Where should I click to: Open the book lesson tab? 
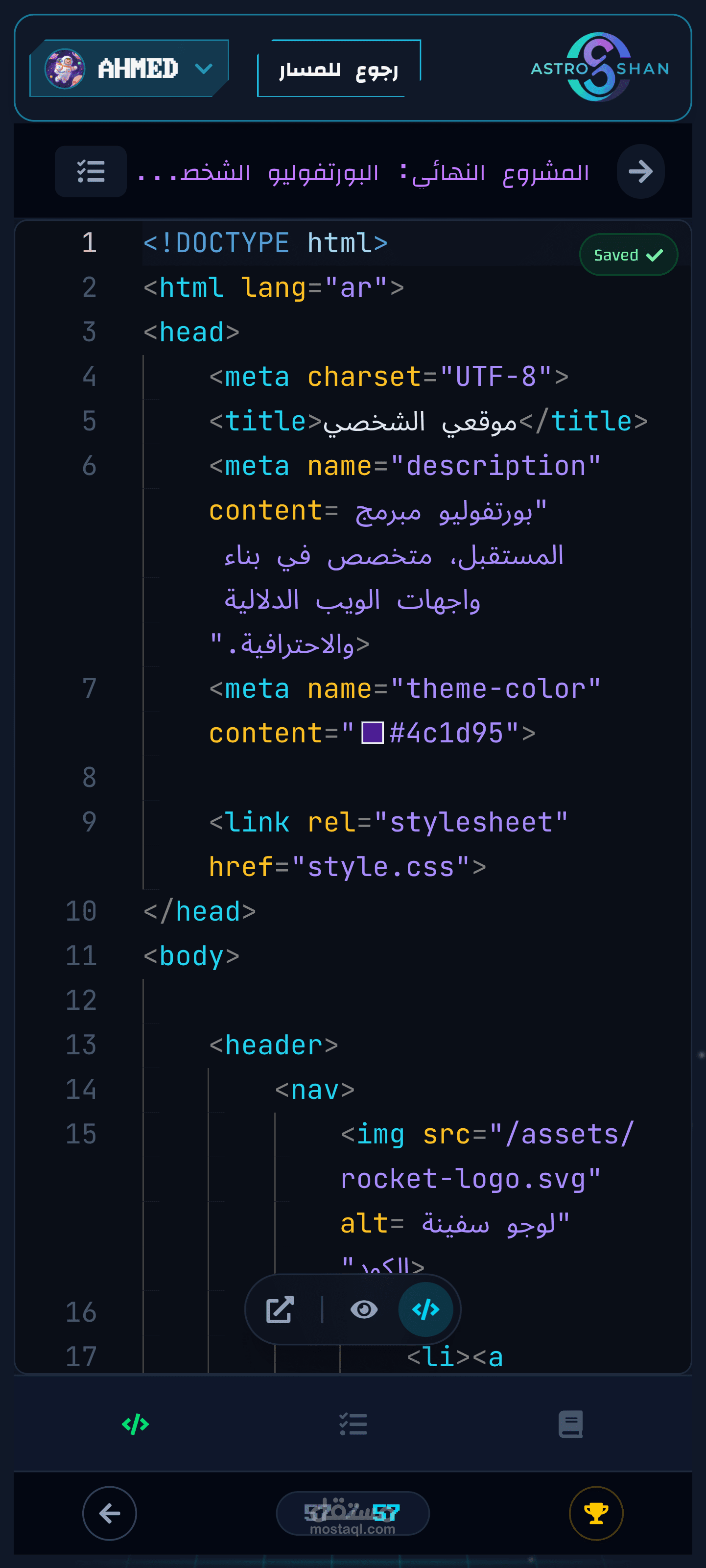(x=570, y=1425)
